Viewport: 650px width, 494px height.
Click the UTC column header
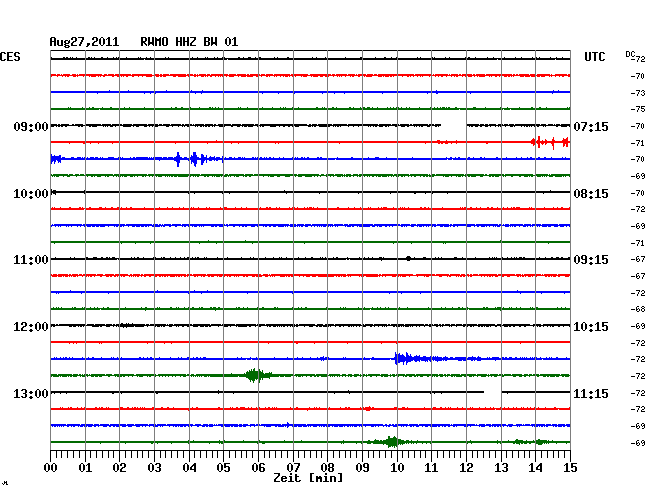click(594, 57)
